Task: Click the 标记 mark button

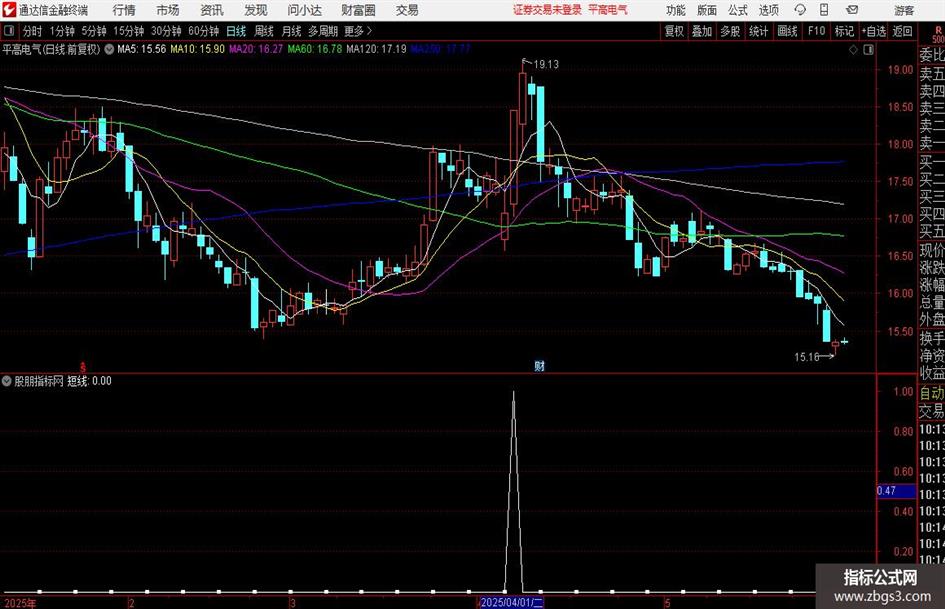Action: 844,31
